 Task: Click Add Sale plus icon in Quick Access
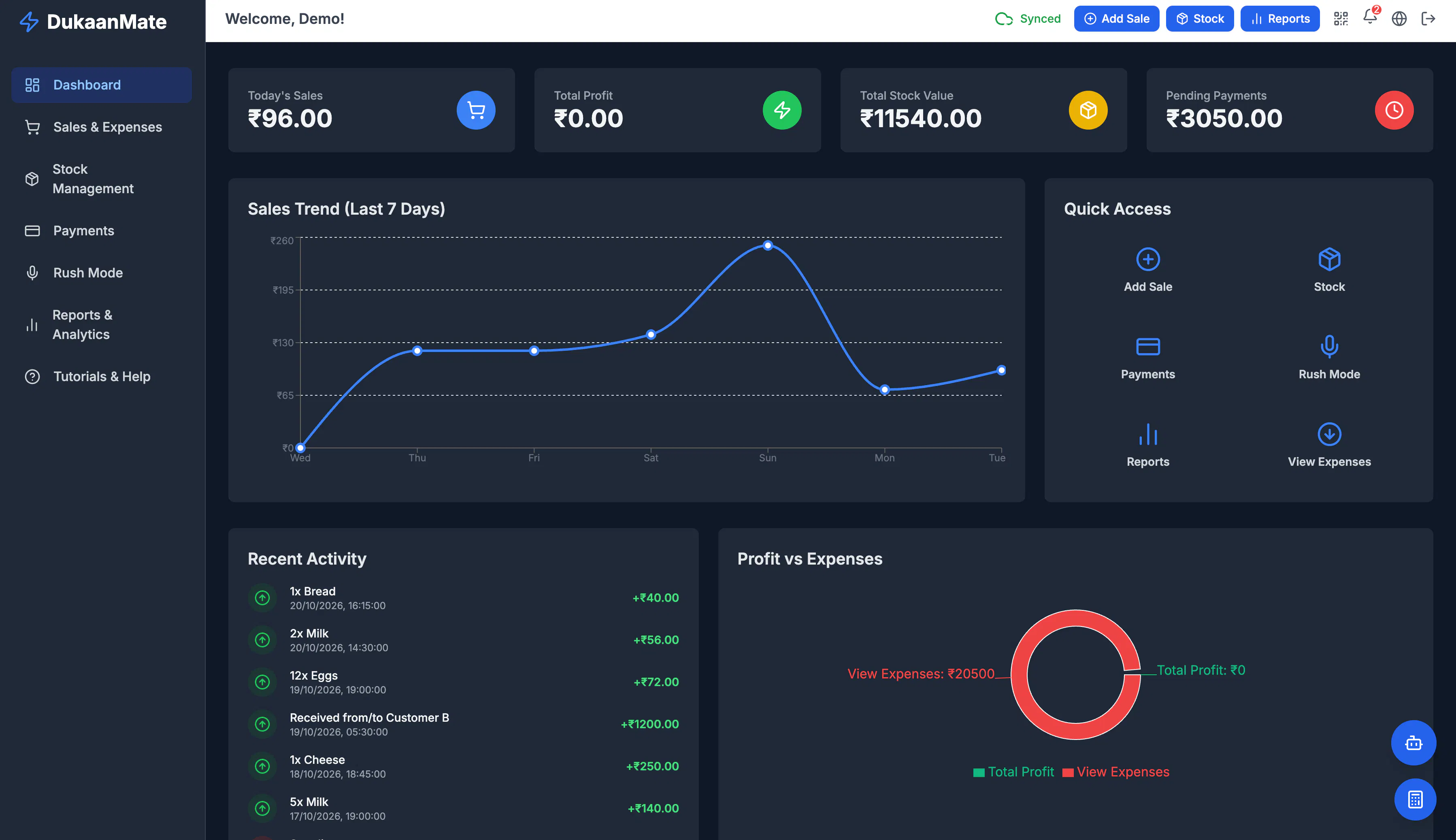(1147, 259)
